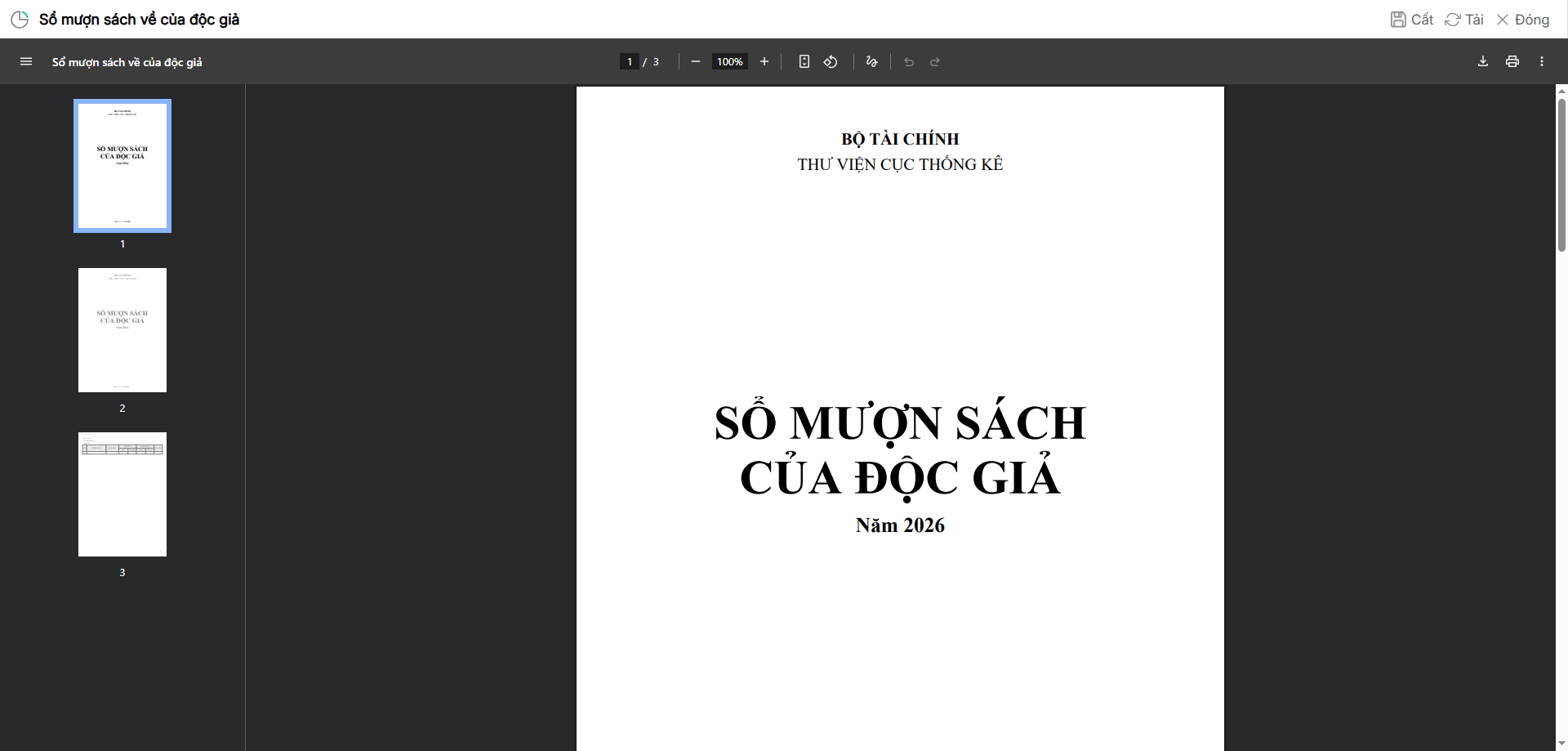Image resolution: width=1568 pixels, height=751 pixels.
Task: Click the Tải reload button
Action: click(1464, 20)
